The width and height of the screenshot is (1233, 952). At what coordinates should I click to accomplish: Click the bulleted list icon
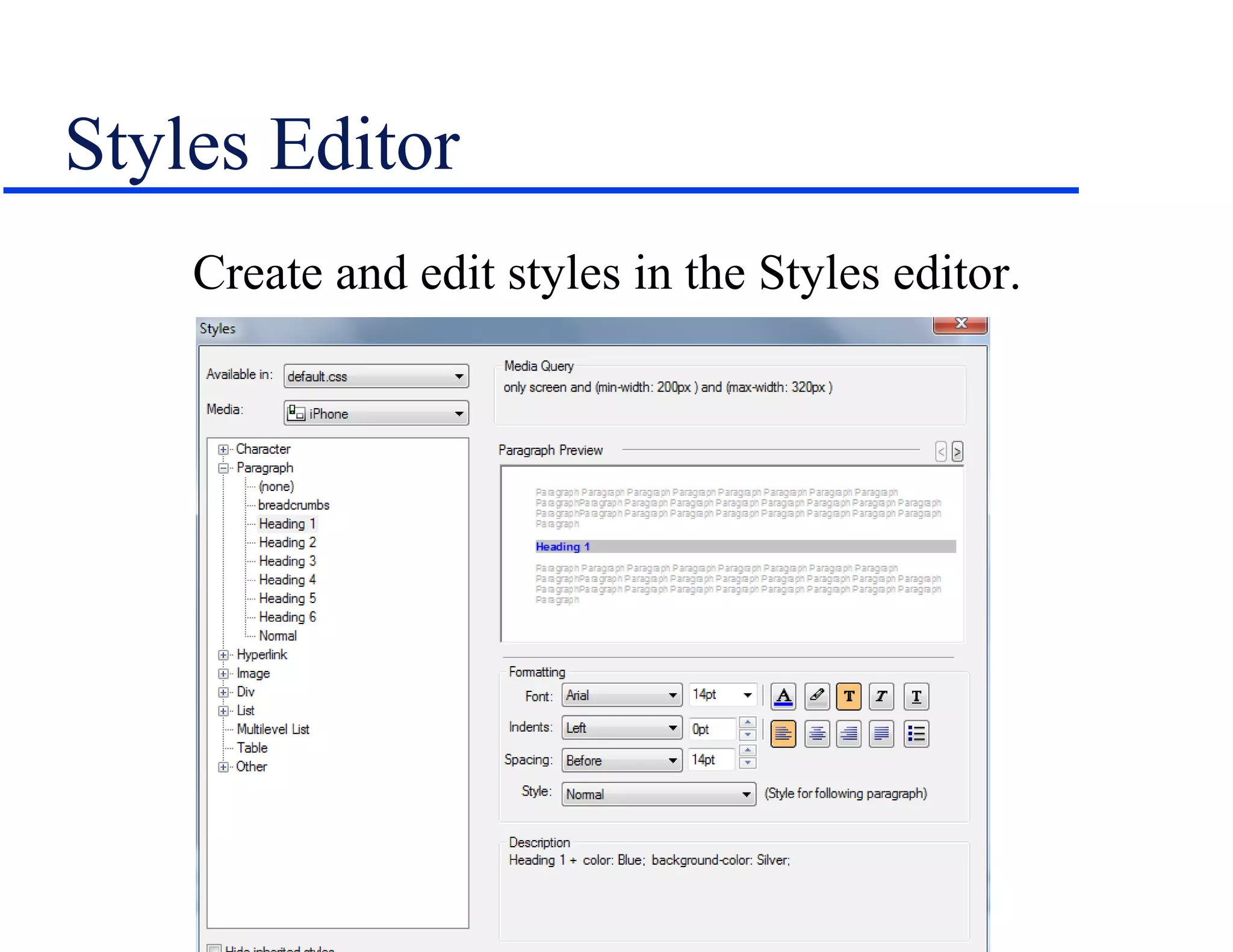tap(916, 734)
